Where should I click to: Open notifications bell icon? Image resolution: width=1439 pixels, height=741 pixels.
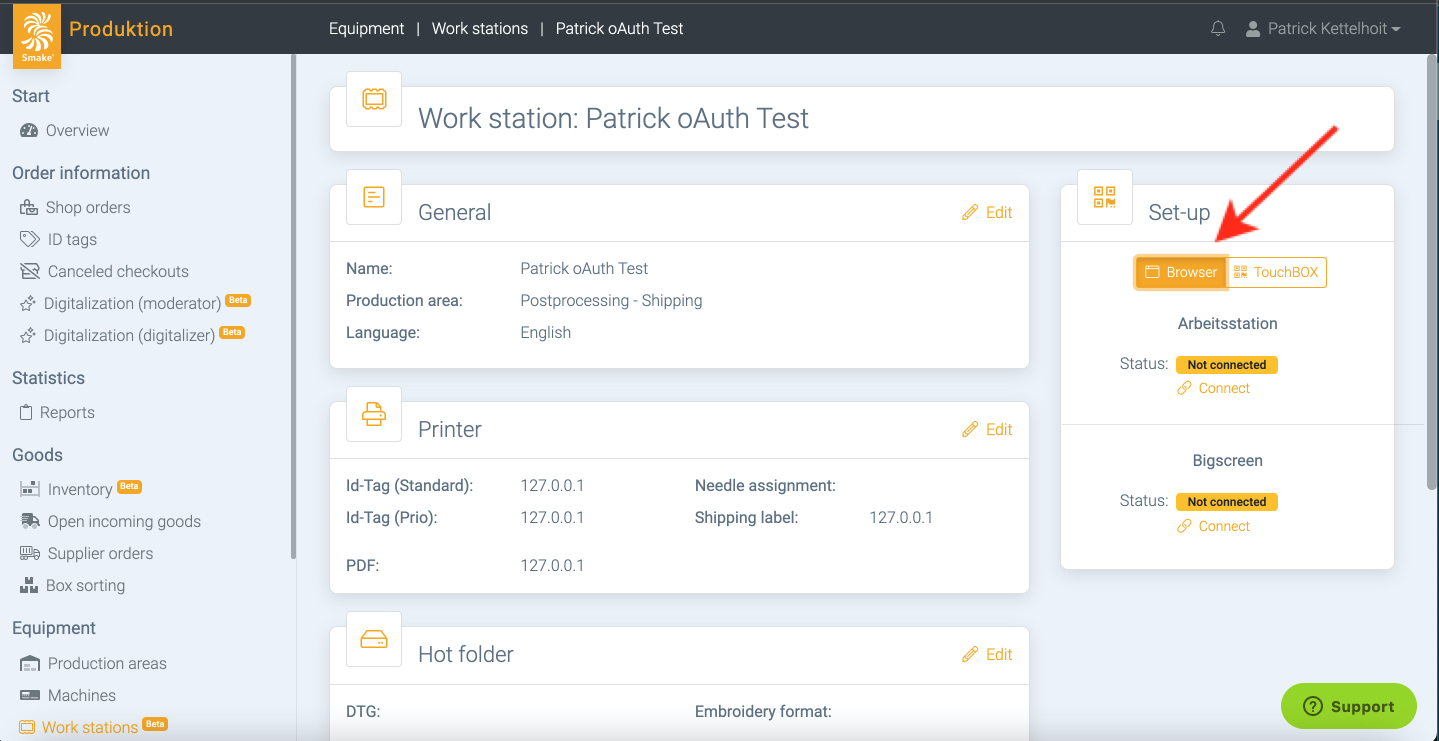click(1218, 29)
